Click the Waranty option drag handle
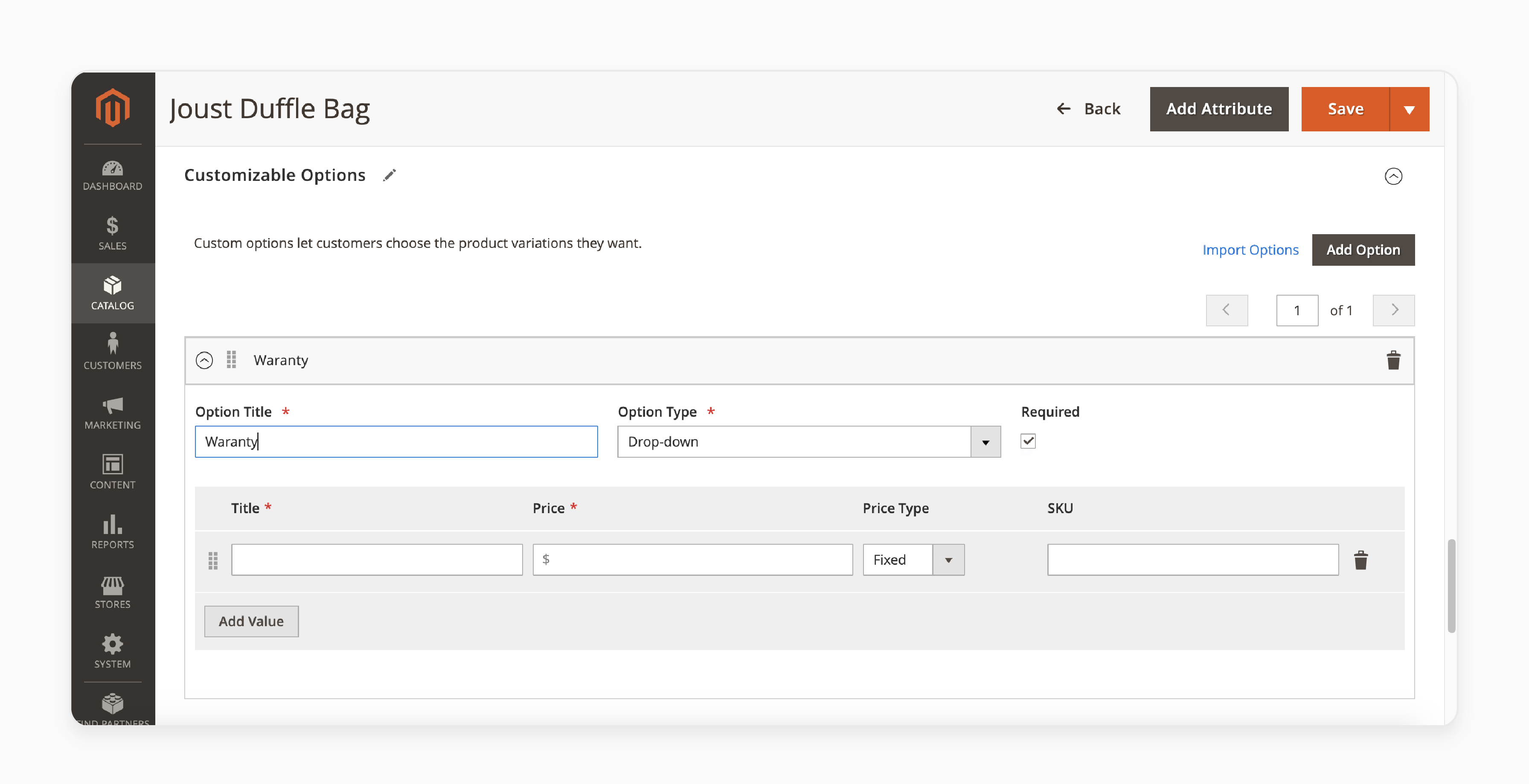The width and height of the screenshot is (1529, 784). [x=232, y=360]
